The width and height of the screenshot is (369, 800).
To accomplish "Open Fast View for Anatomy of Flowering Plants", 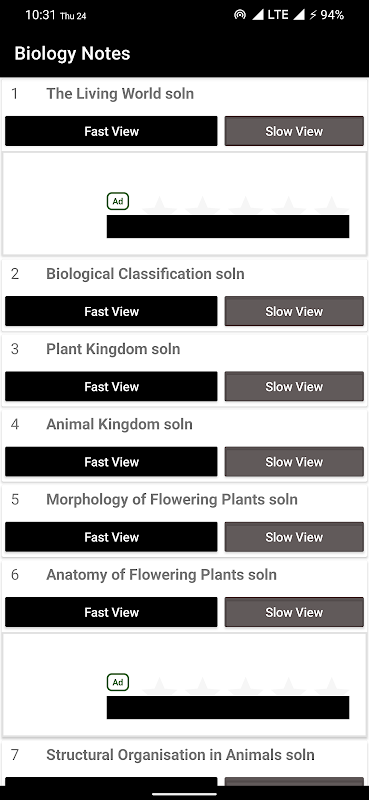I will pos(111,612).
